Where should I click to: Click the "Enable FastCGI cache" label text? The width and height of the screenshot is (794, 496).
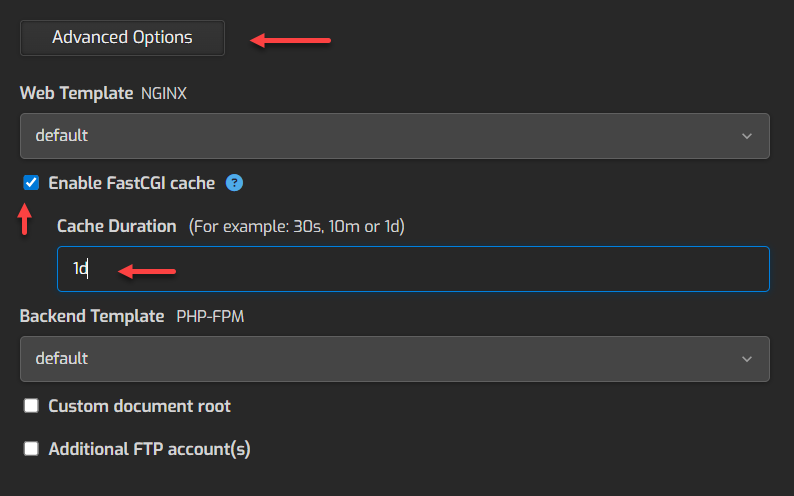[x=131, y=183]
